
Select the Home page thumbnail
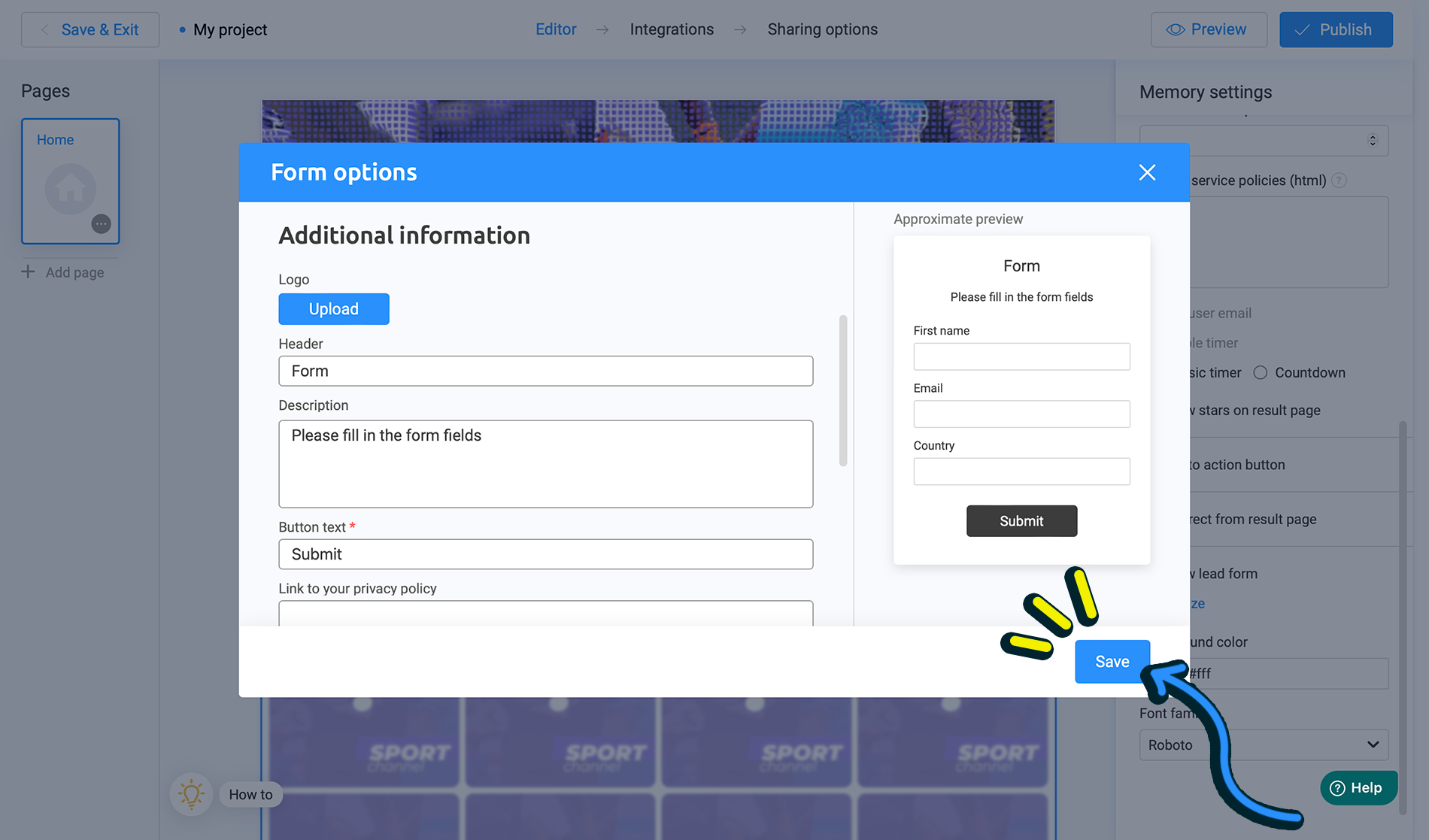pos(71,181)
